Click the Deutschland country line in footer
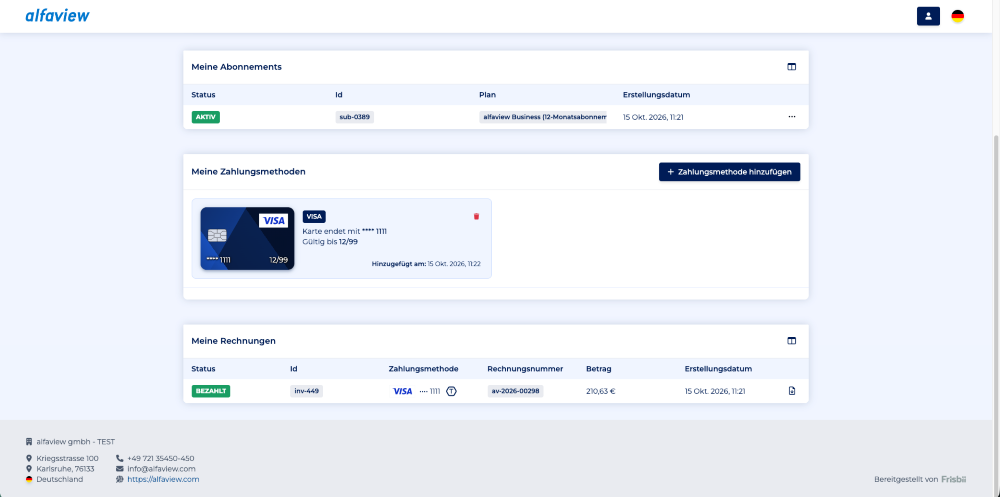This screenshot has width=1000, height=497. (59, 479)
